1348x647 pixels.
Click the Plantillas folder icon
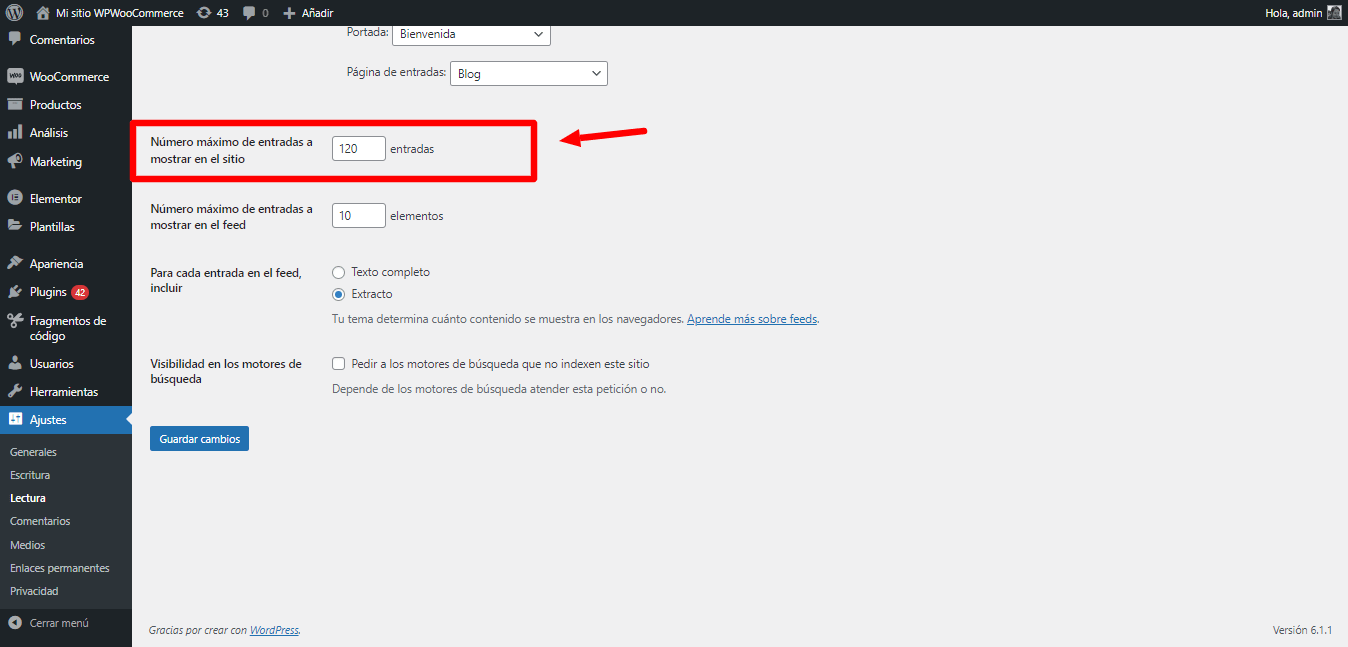[15, 227]
